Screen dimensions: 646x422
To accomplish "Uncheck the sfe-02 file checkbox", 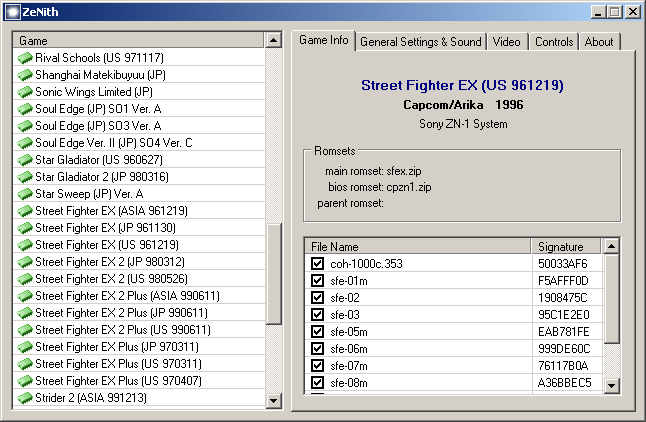I will coord(317,298).
